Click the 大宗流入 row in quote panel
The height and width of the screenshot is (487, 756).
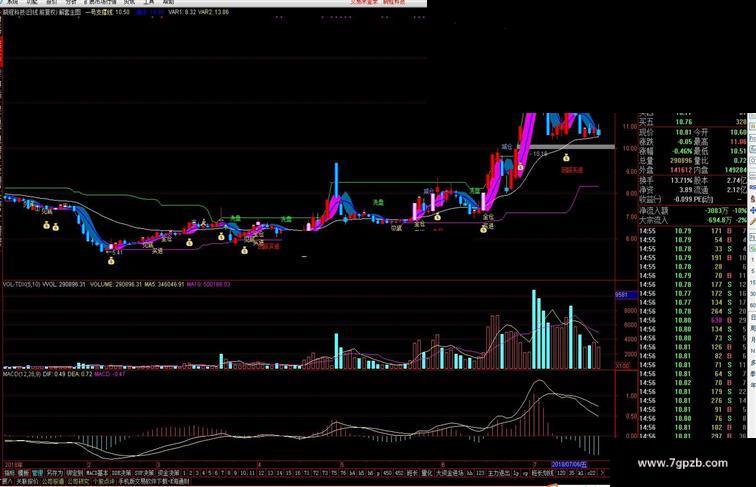click(692, 220)
